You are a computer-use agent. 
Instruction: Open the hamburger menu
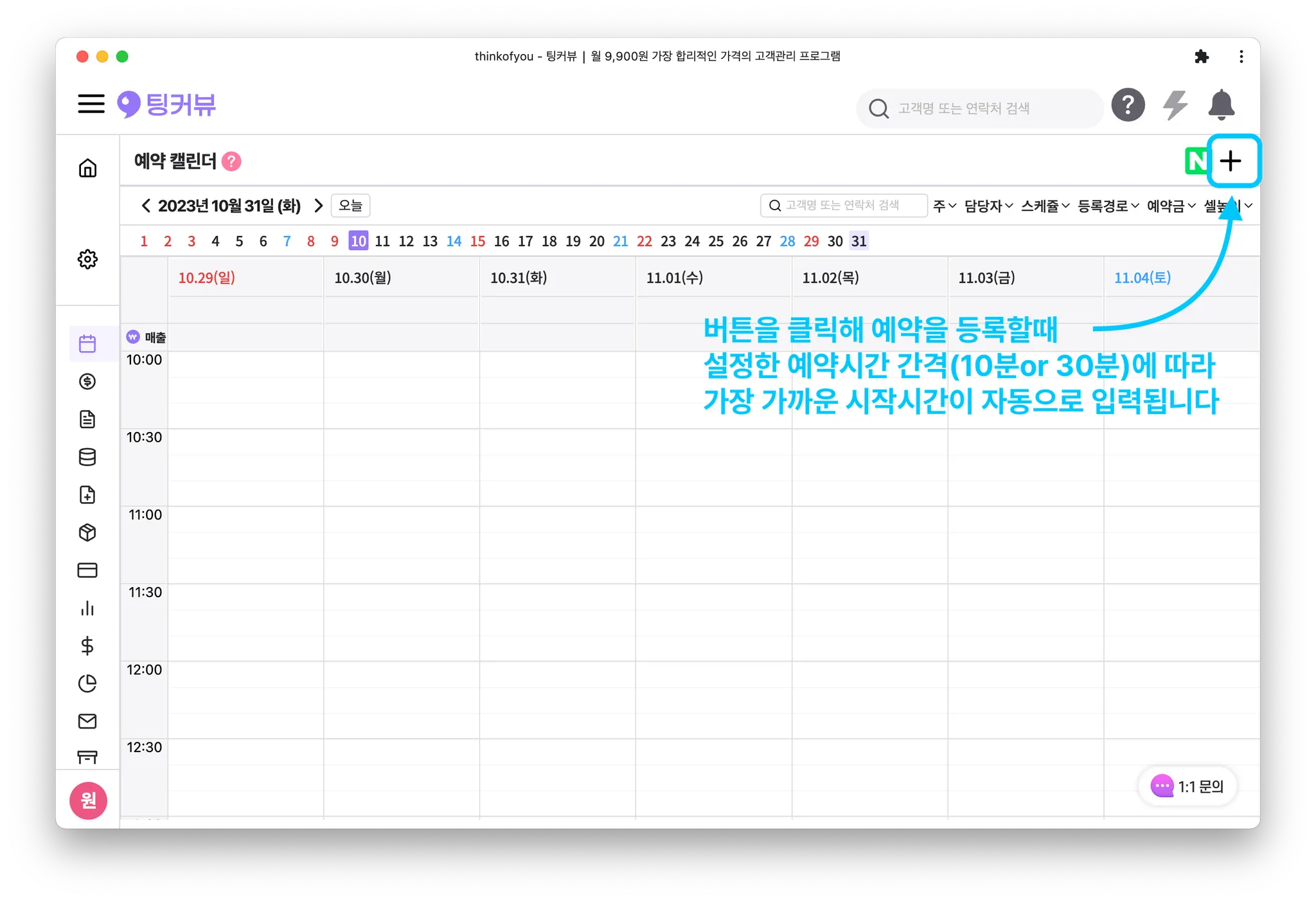tap(91, 104)
